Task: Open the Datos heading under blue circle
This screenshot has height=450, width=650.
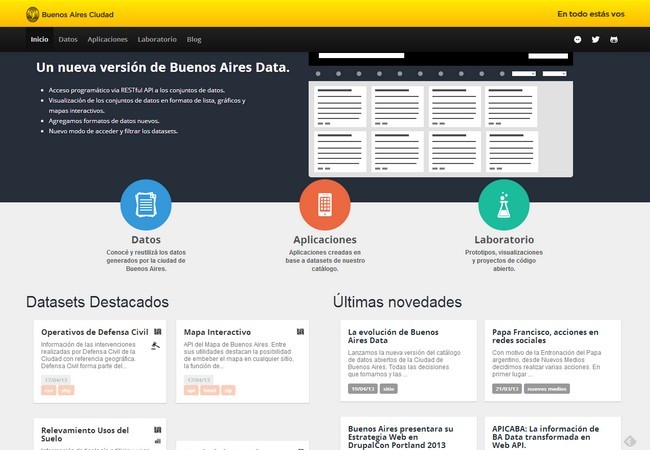Action: 146,240
